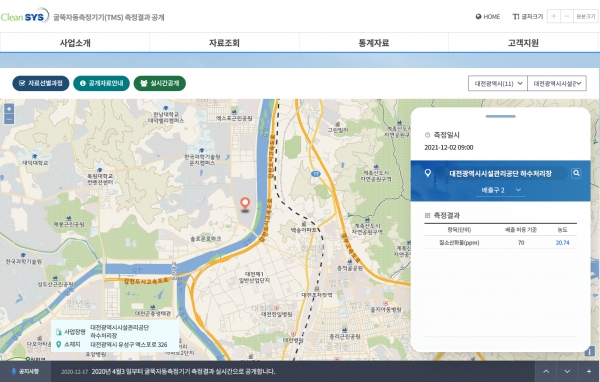Image resolution: width=600 pixels, height=382 pixels.
Task: Click the location pin icon in blue header
Action: [x=428, y=173]
